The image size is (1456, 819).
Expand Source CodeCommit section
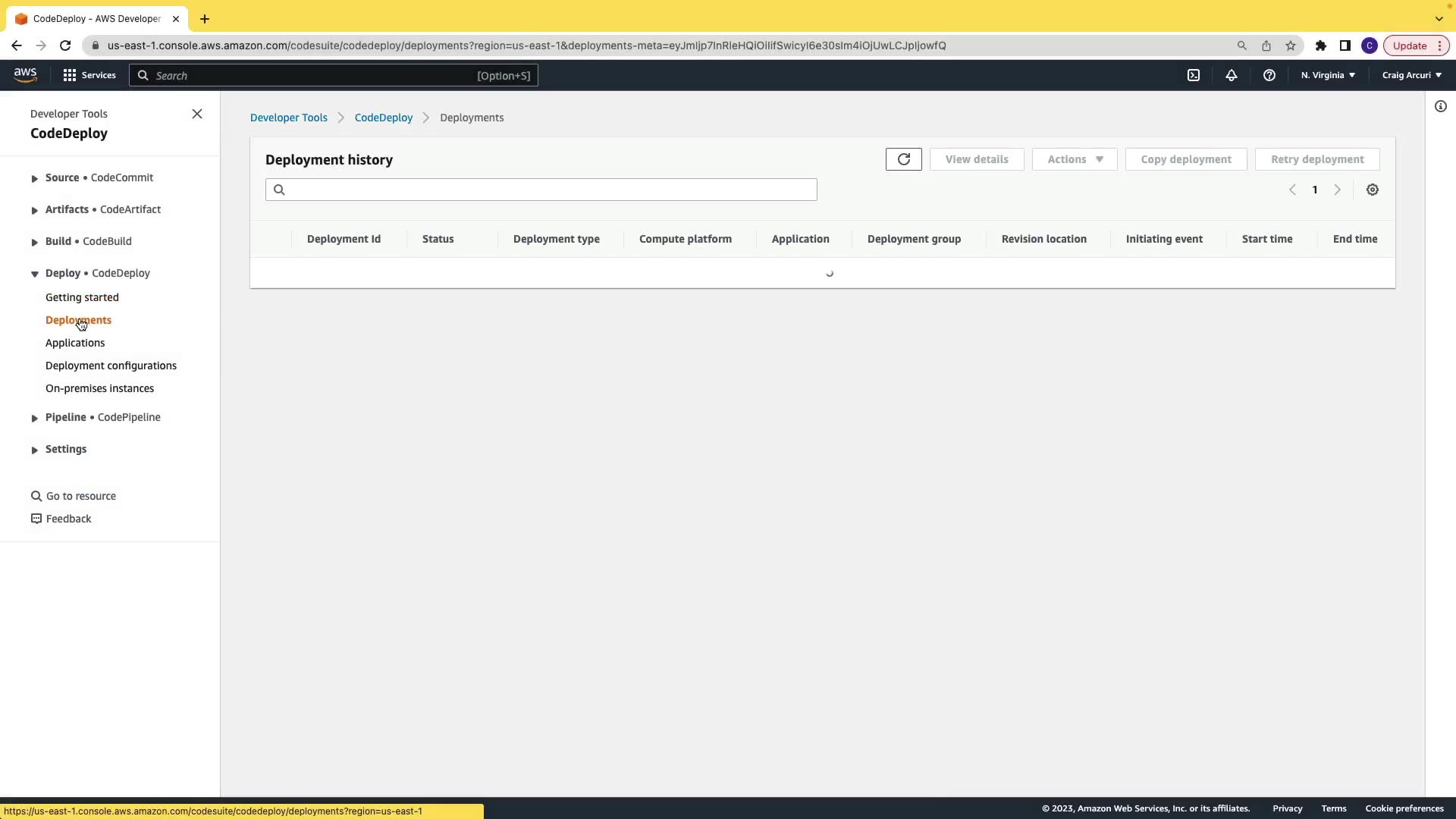[x=35, y=178]
